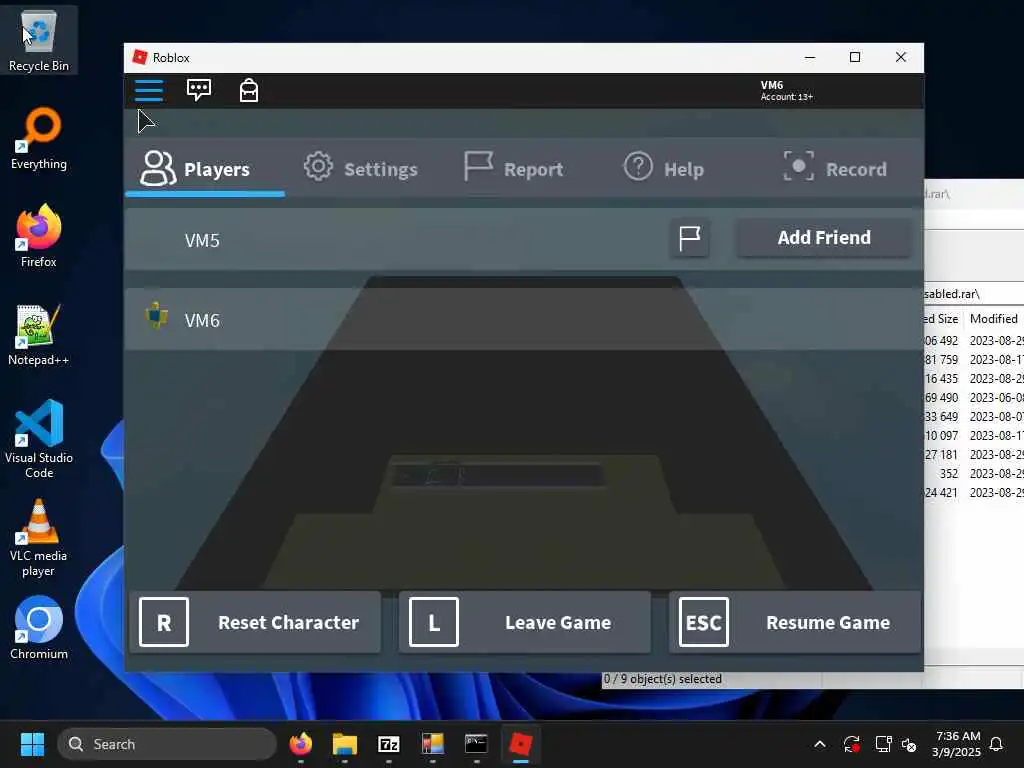Click the sync status tray icon
Viewport: 1024px width, 768px height.
(x=852, y=744)
